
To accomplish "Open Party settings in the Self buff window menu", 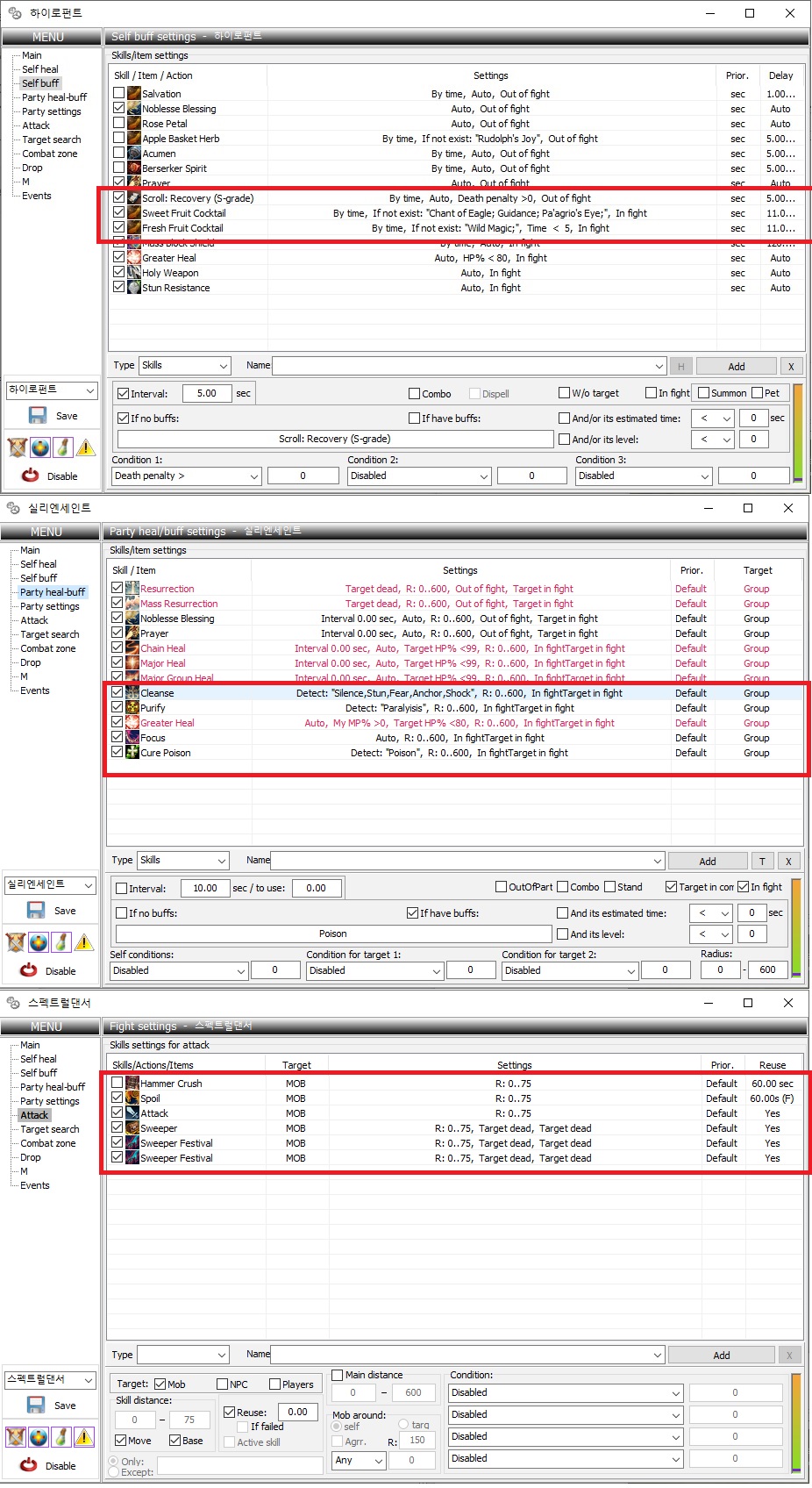I will pos(52,111).
